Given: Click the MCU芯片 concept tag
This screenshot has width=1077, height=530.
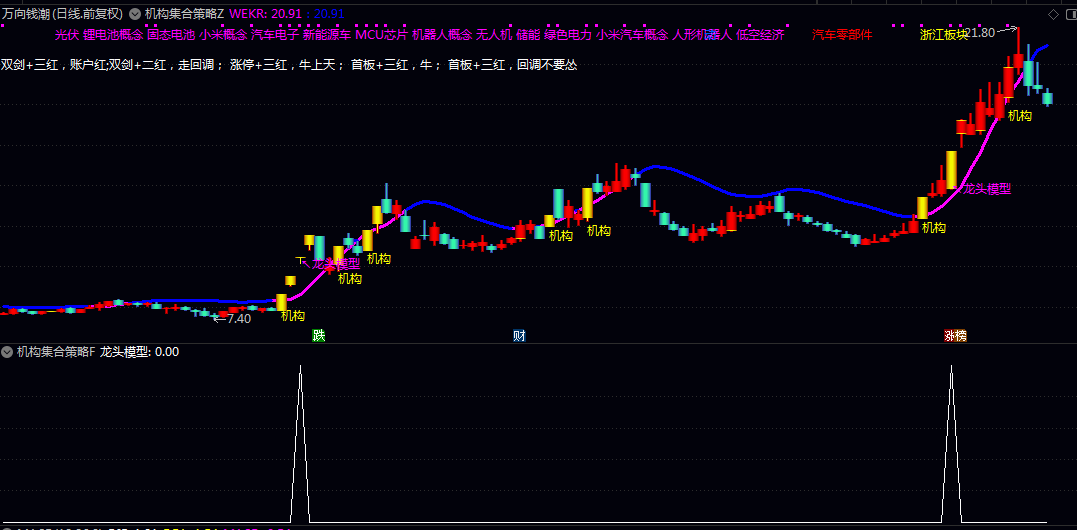Looking at the screenshot, I should tap(382, 35).
